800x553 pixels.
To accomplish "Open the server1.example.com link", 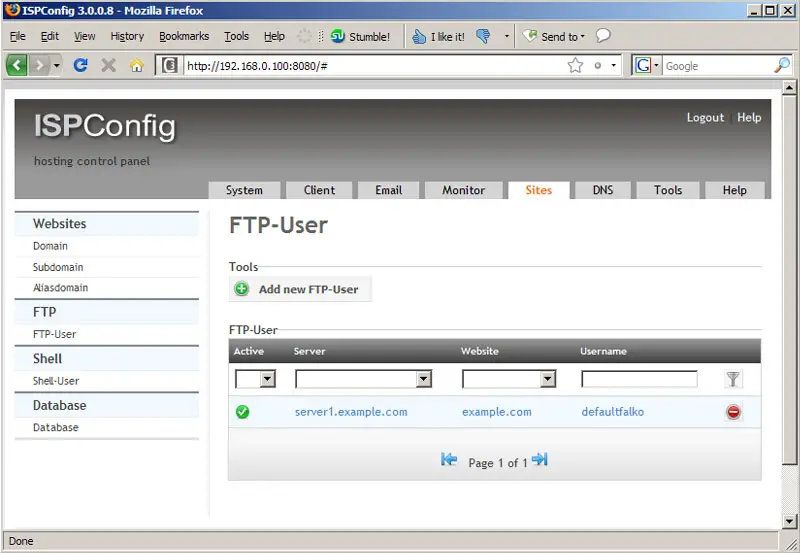I will (351, 412).
